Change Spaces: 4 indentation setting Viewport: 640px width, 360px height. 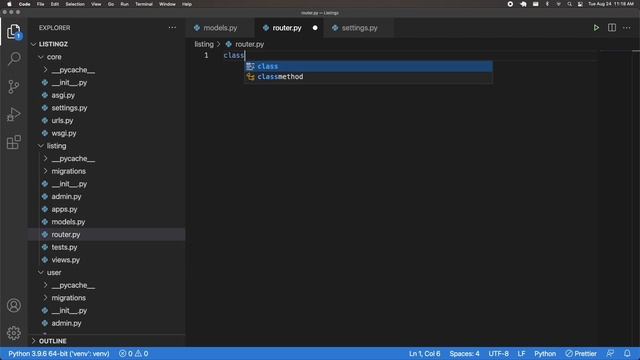point(464,353)
